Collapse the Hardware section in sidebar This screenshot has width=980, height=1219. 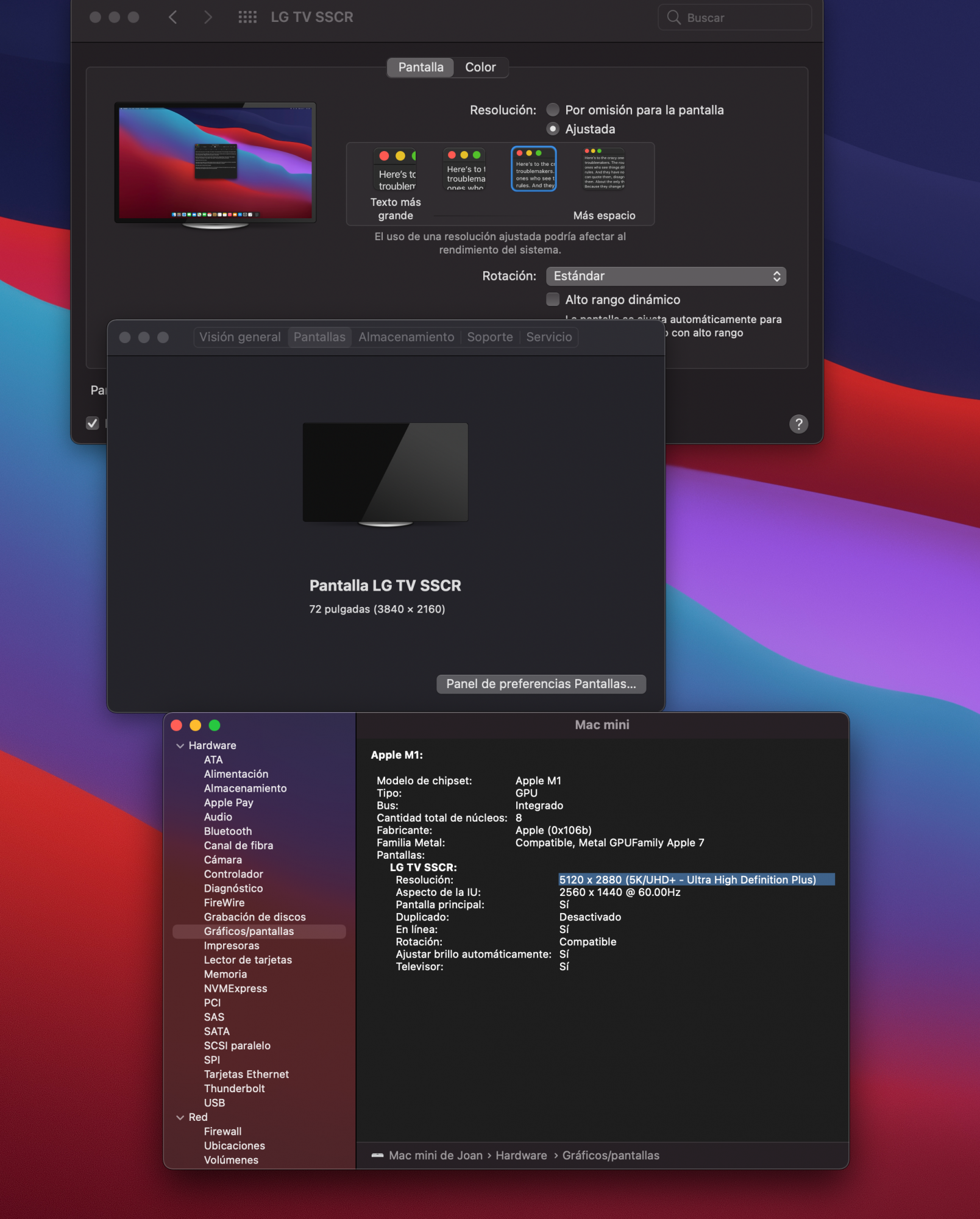point(180,745)
